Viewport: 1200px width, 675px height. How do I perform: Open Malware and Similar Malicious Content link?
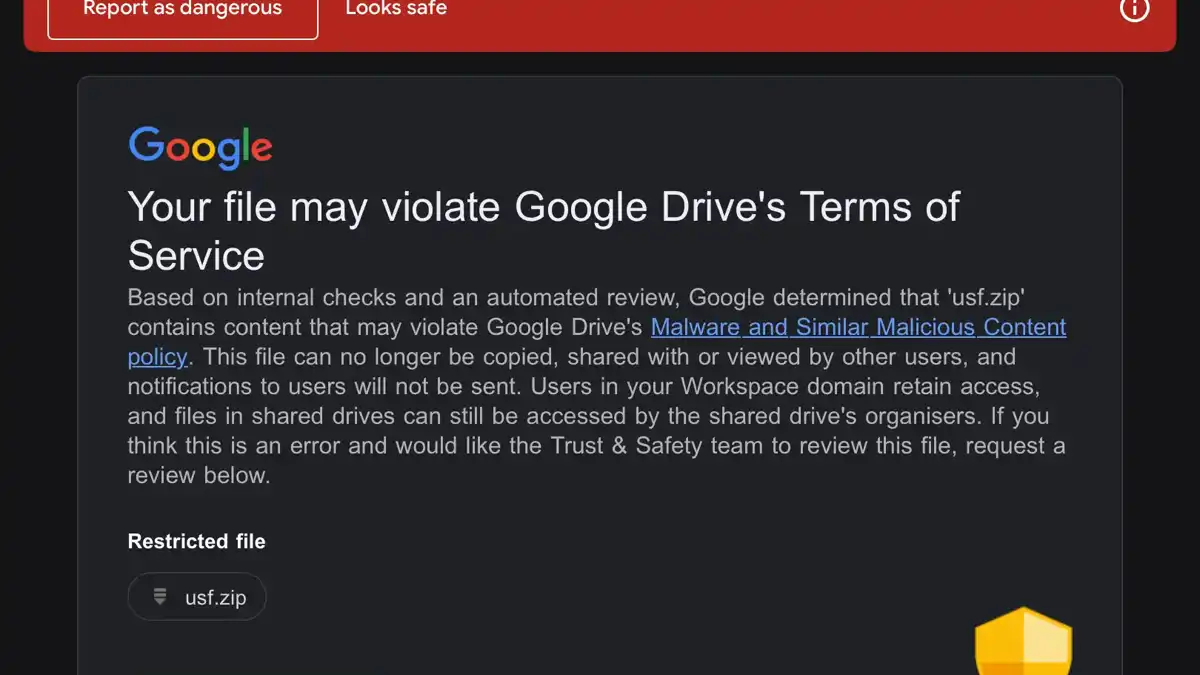(858, 327)
